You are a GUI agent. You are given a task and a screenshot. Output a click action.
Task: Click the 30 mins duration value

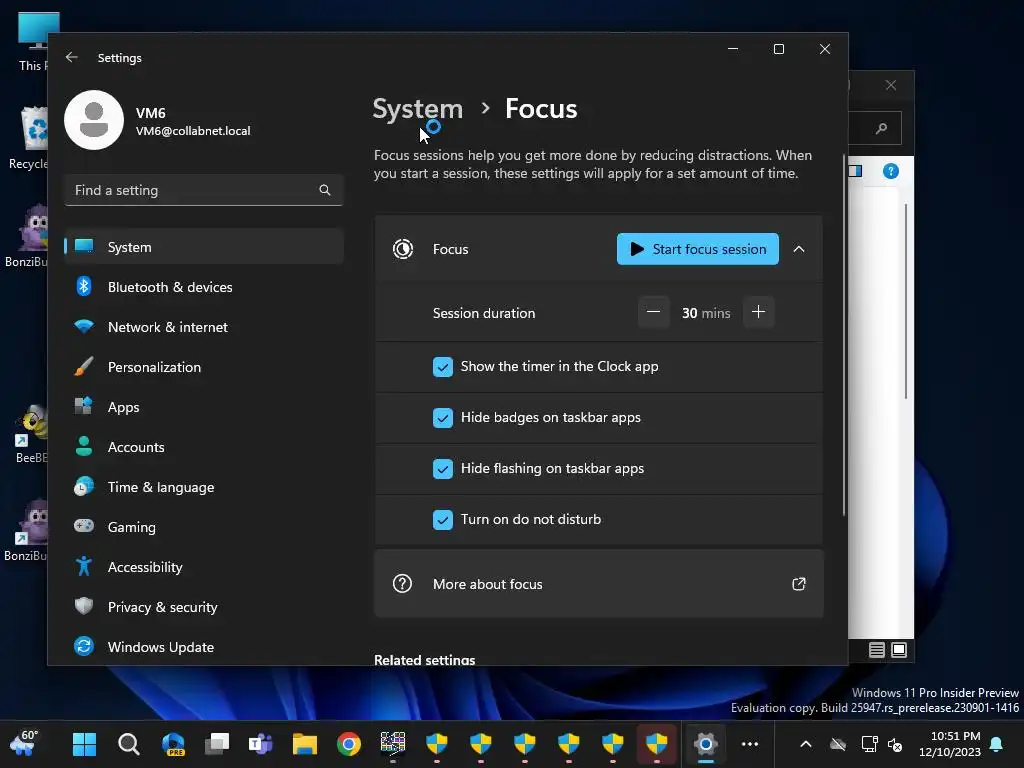pos(706,313)
